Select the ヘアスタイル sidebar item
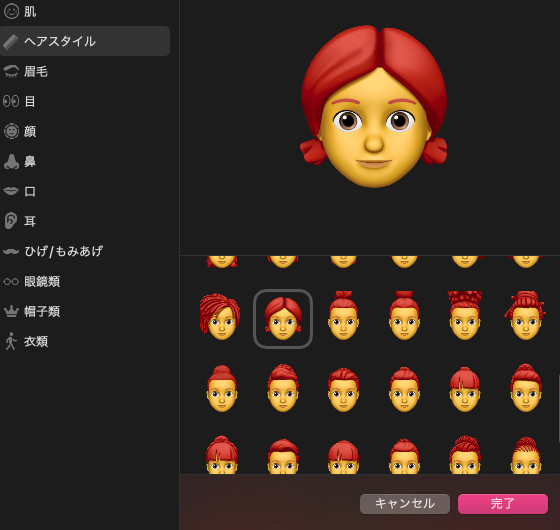The height and width of the screenshot is (530, 560). pos(85,41)
